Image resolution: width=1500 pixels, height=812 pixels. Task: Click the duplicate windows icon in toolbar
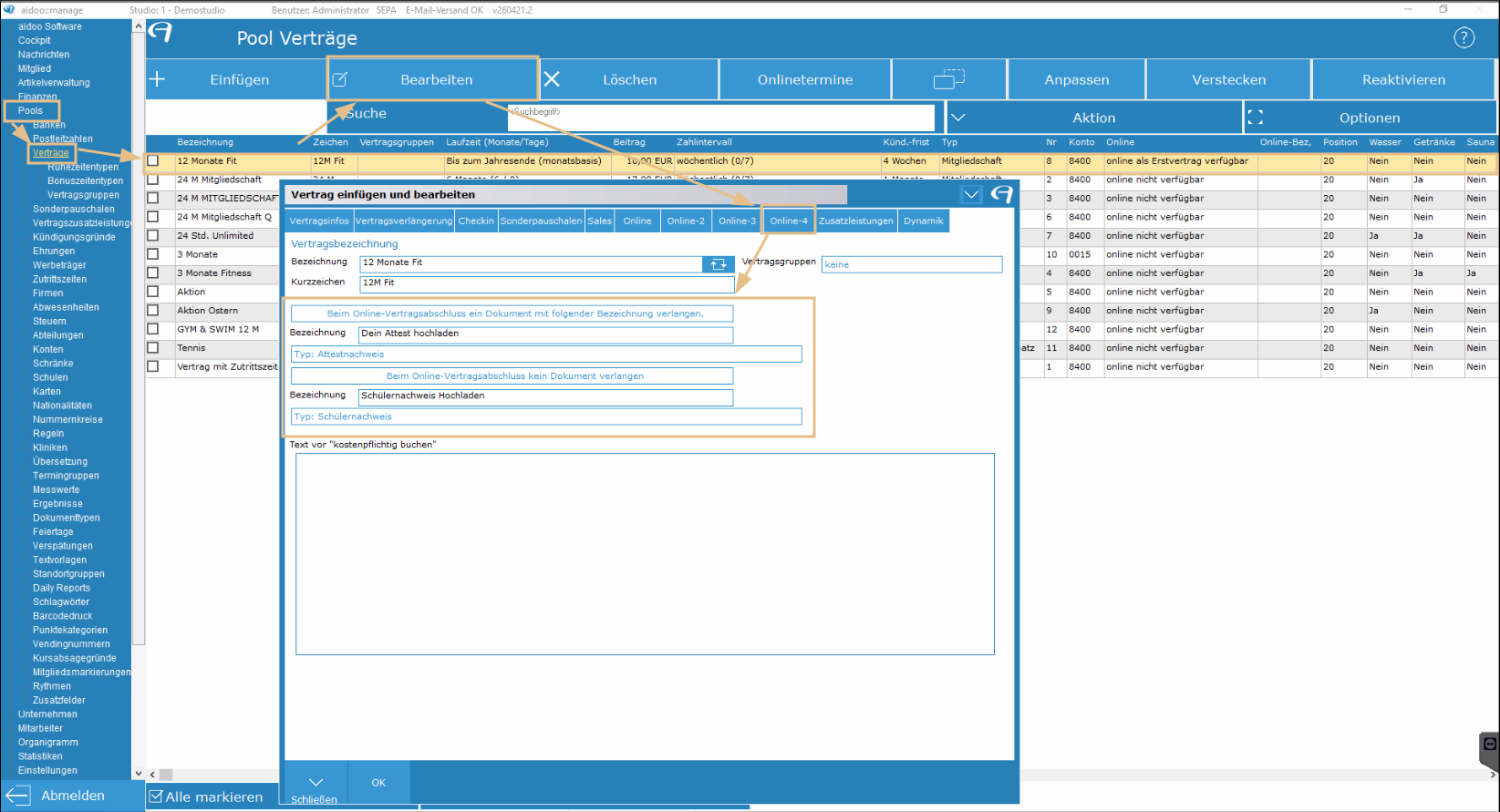(x=949, y=79)
